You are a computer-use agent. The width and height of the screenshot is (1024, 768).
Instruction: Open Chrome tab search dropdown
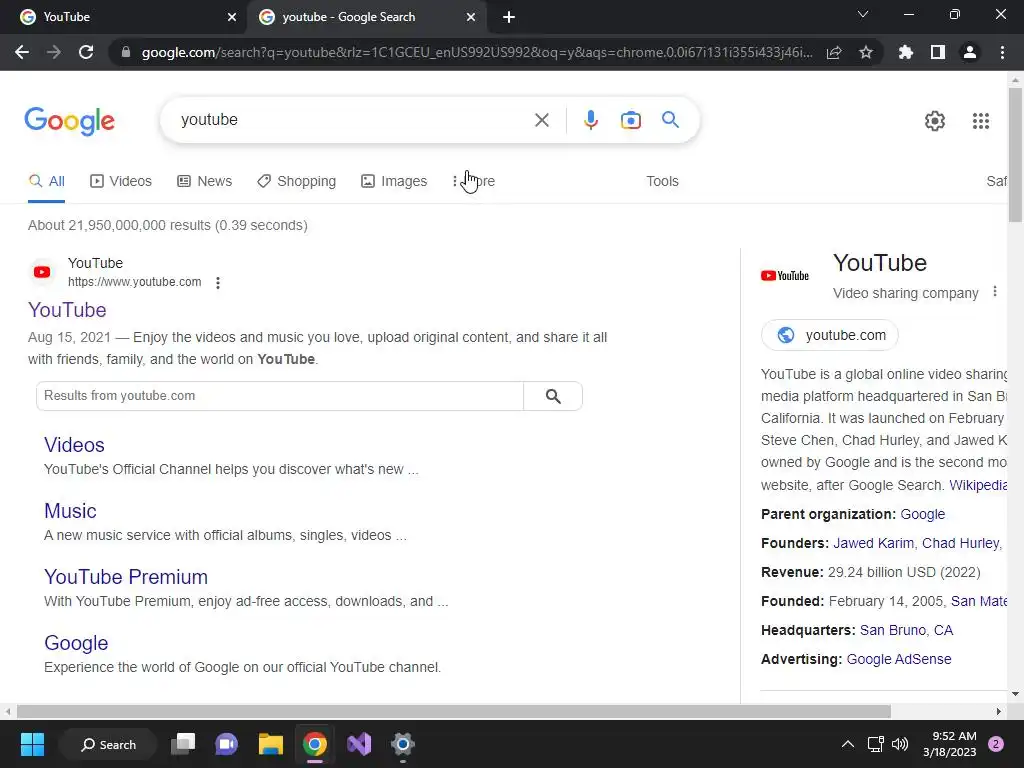point(863,14)
